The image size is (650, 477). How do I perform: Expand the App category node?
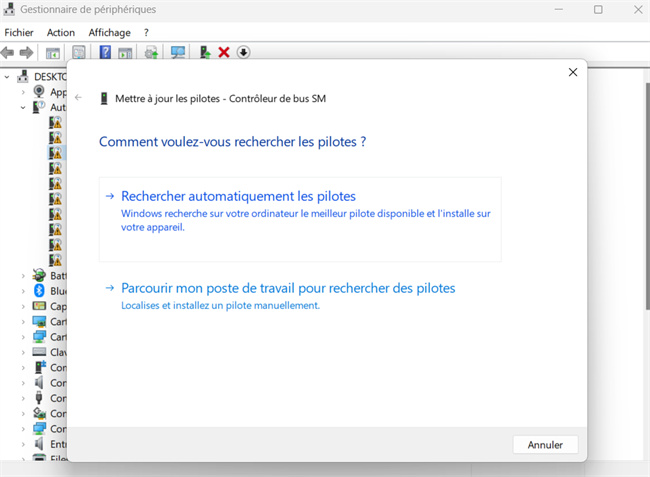[x=23, y=92]
